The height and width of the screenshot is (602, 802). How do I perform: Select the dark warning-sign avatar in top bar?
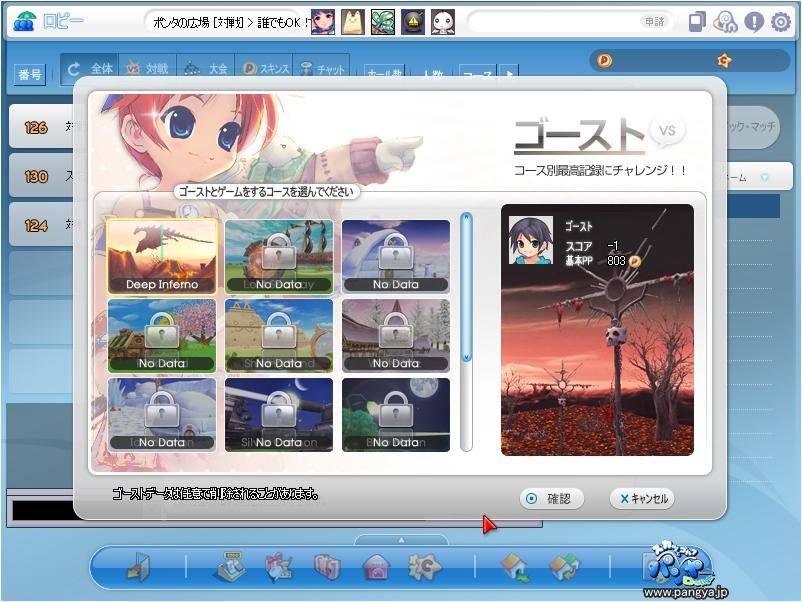[x=413, y=22]
